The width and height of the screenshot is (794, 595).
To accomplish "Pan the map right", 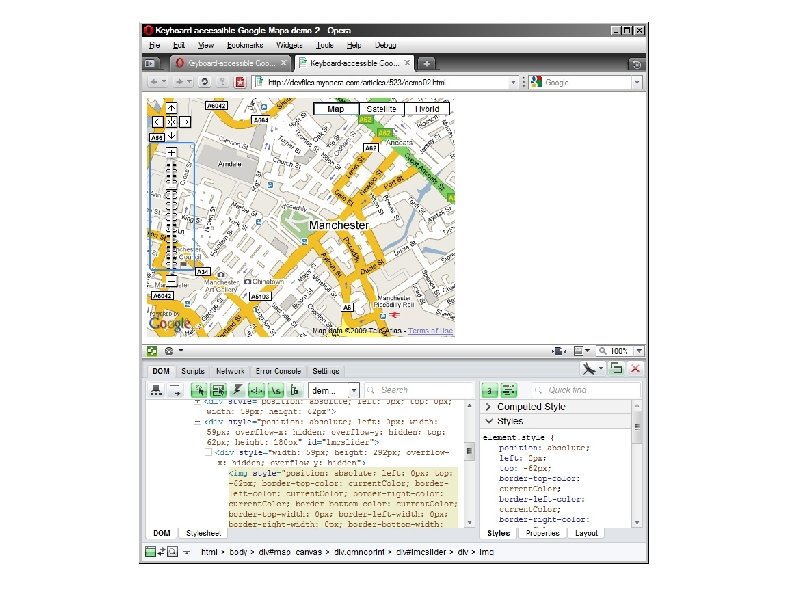I will [x=185, y=122].
